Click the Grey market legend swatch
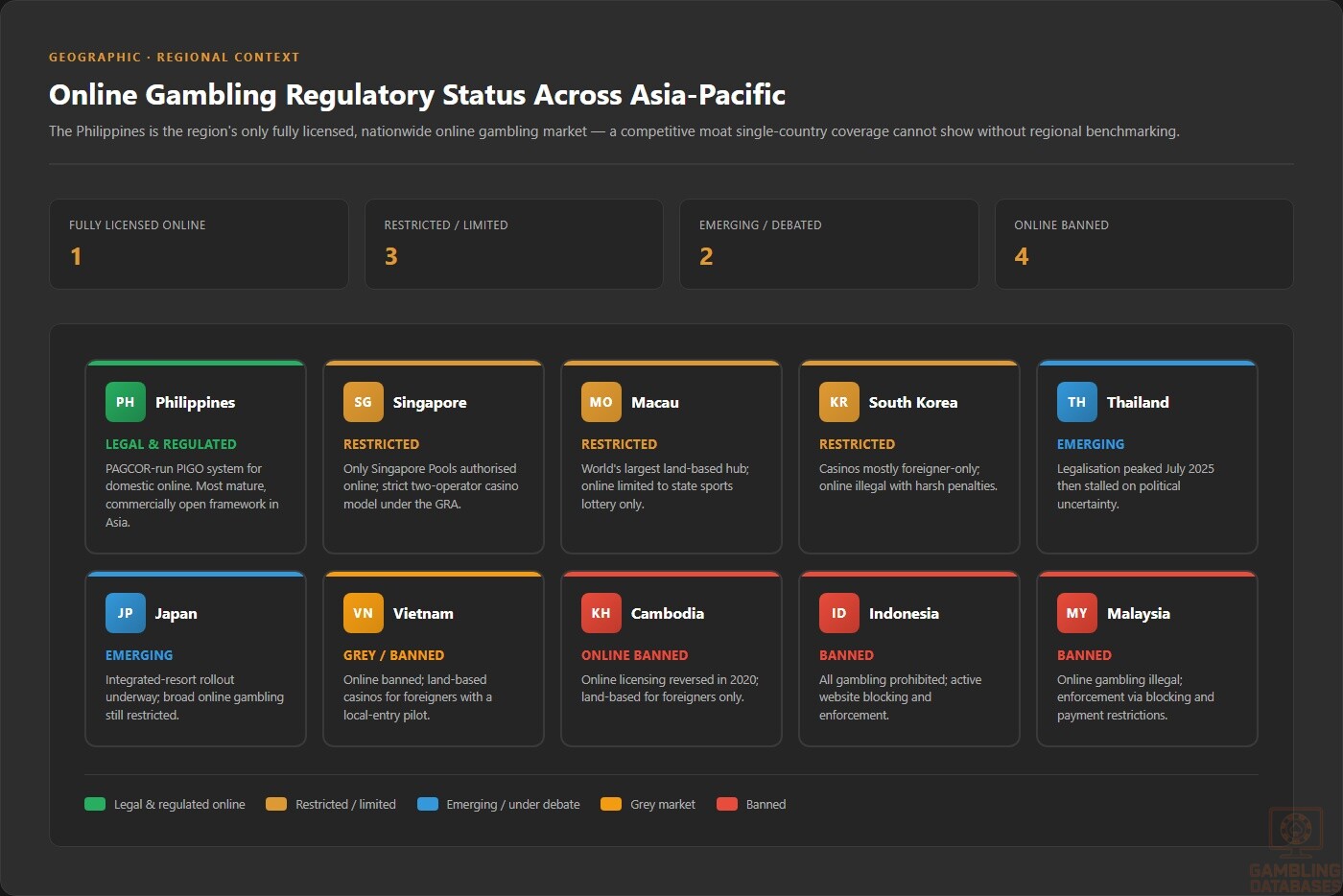 pos(611,804)
